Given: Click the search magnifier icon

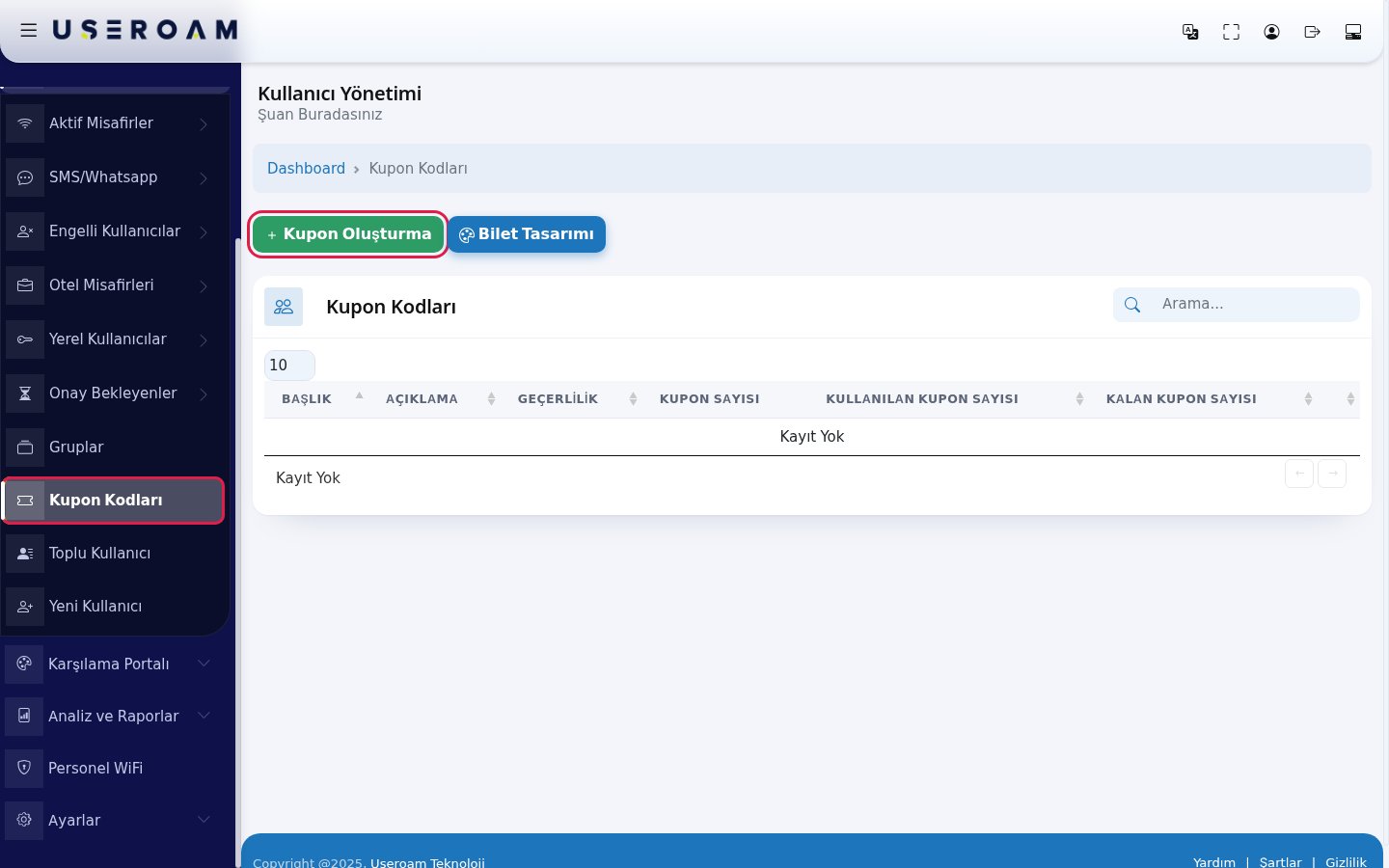Looking at the screenshot, I should pyautogui.click(x=1132, y=305).
